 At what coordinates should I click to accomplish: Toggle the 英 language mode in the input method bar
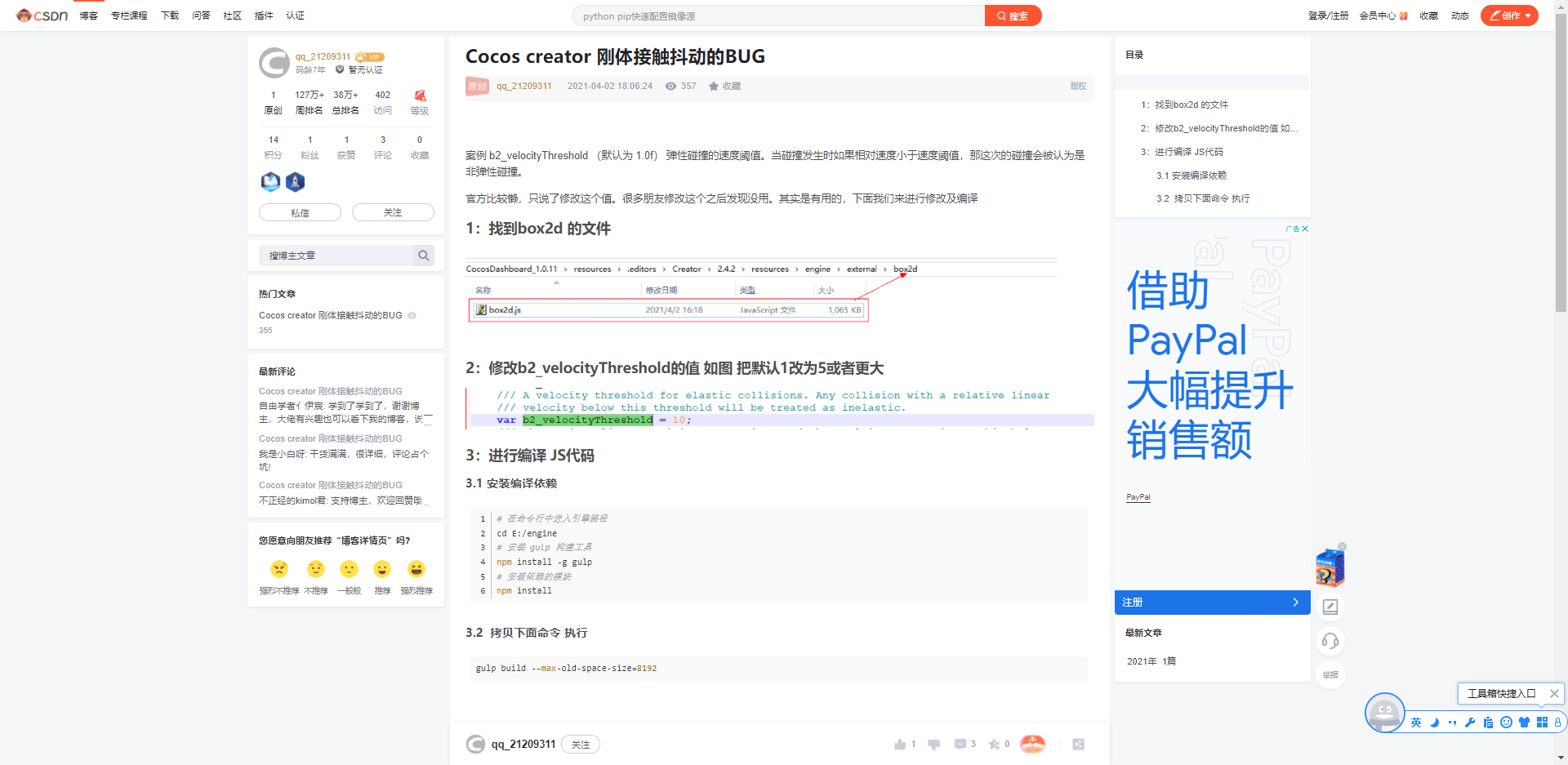1416,723
